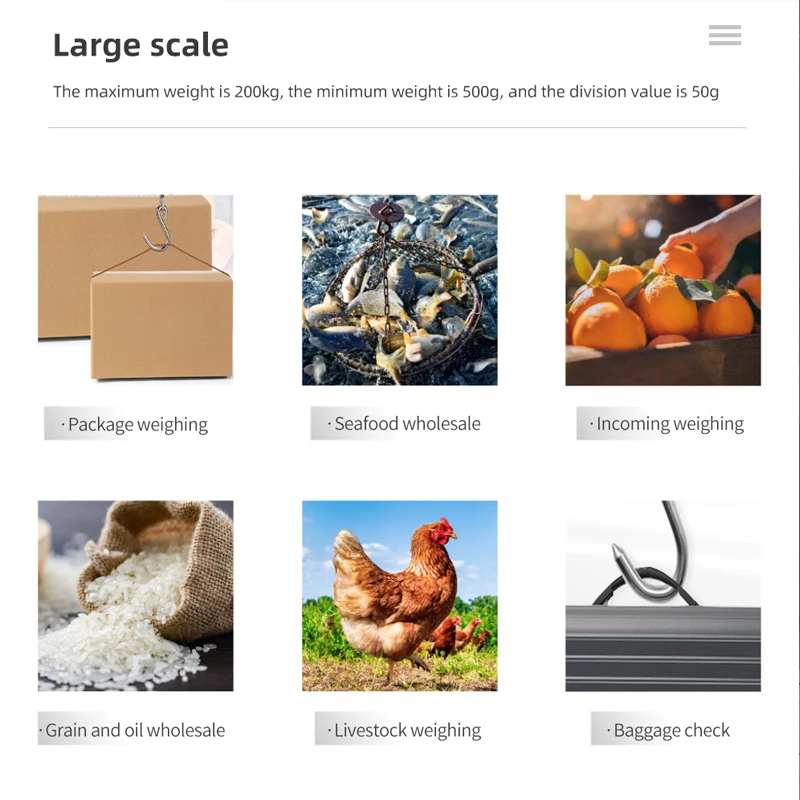Viewport: 800px width, 800px height.
Task: Choose the Grain and oil wholesale label
Action: coord(133,730)
